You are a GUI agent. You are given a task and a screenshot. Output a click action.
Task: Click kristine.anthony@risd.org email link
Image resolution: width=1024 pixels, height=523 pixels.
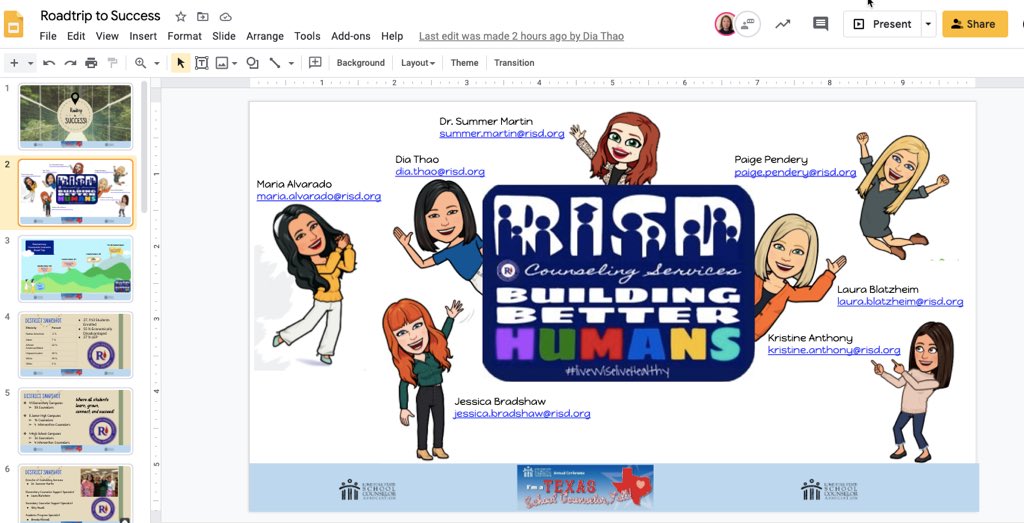834,350
